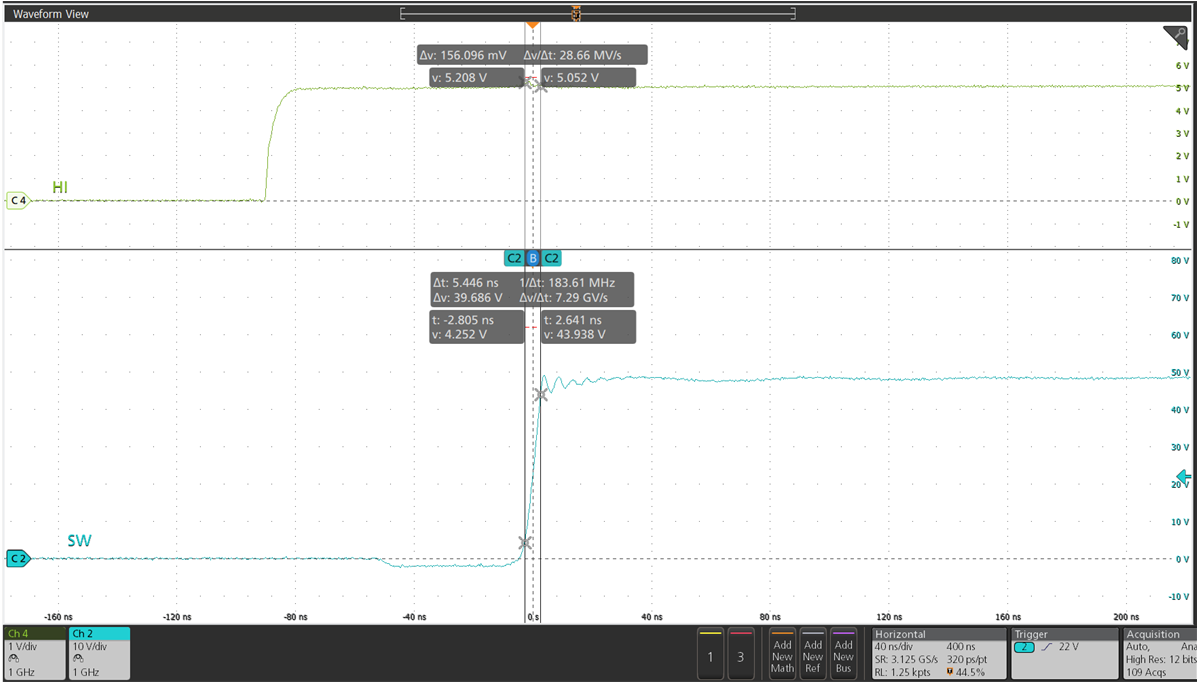1200x683 pixels.
Task: Toggle waveform slot 1 thumbnail
Action: click(x=710, y=653)
